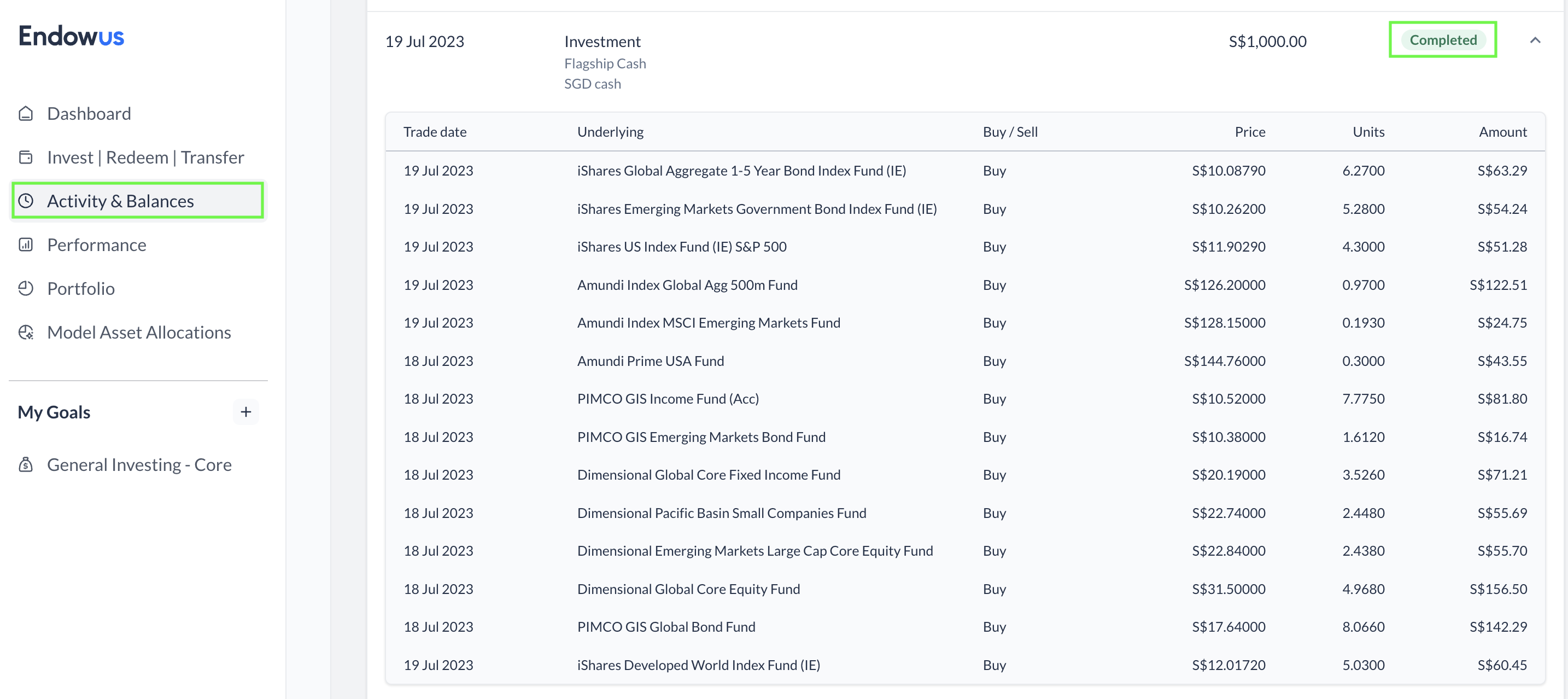Screen dimensions: 1568x699
Task: Add a new goal with plus button
Action: [246, 412]
